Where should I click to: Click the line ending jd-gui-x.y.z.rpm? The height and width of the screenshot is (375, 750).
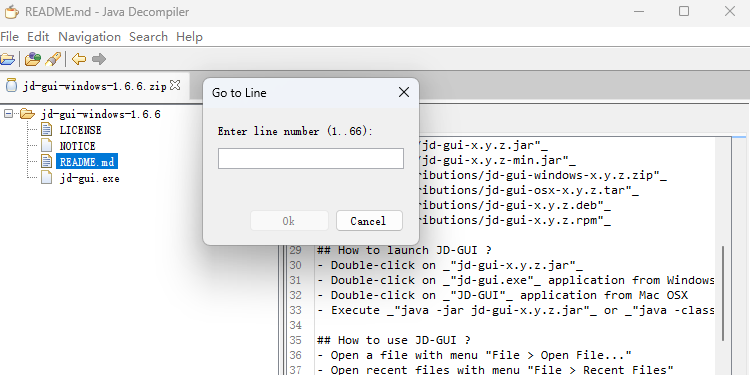click(515, 221)
